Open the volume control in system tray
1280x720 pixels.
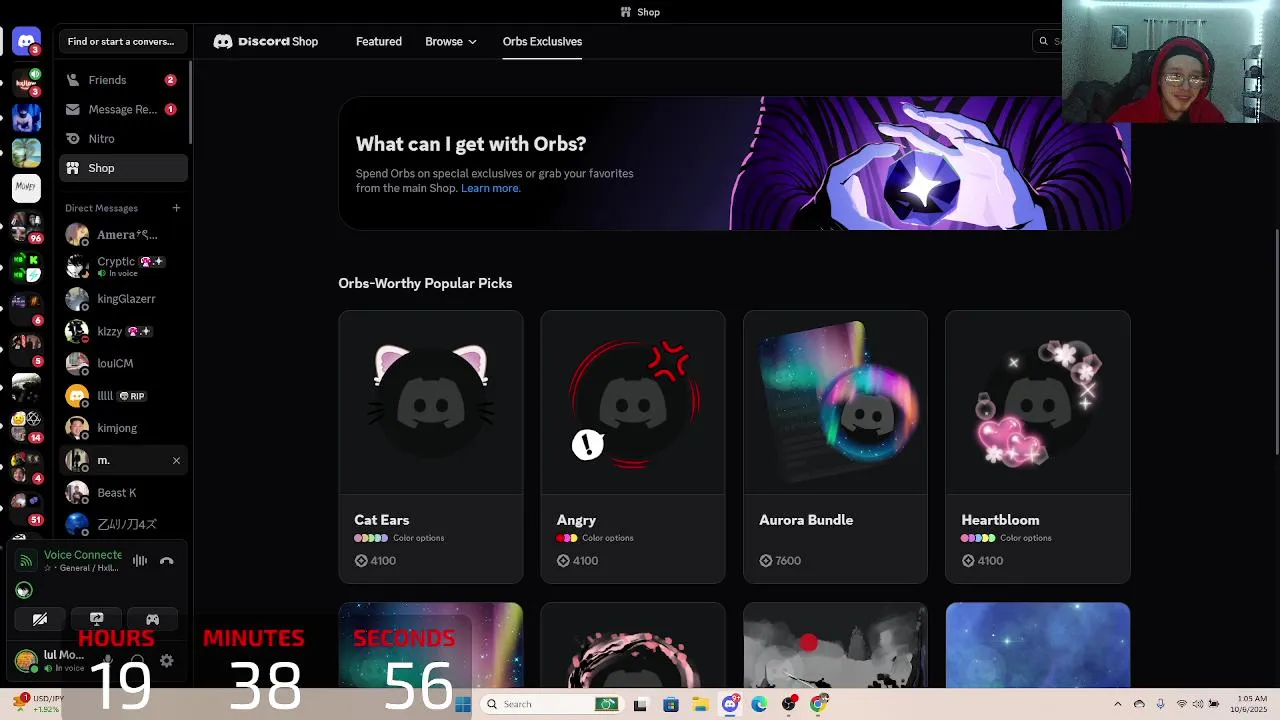coord(1198,704)
